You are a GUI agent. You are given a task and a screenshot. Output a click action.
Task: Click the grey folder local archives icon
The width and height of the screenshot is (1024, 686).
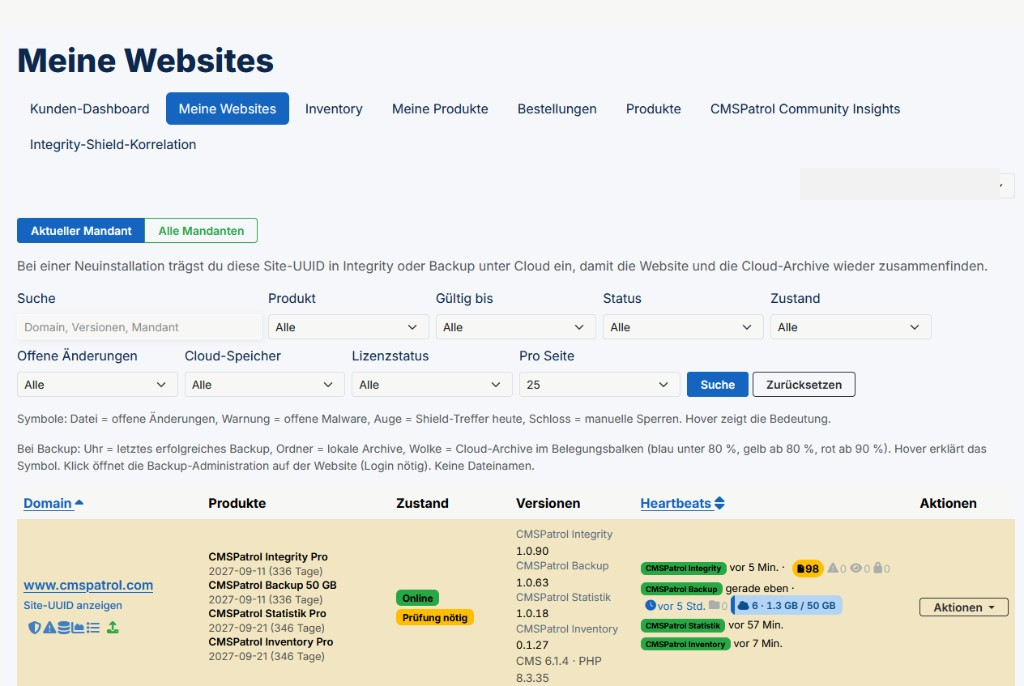point(714,605)
